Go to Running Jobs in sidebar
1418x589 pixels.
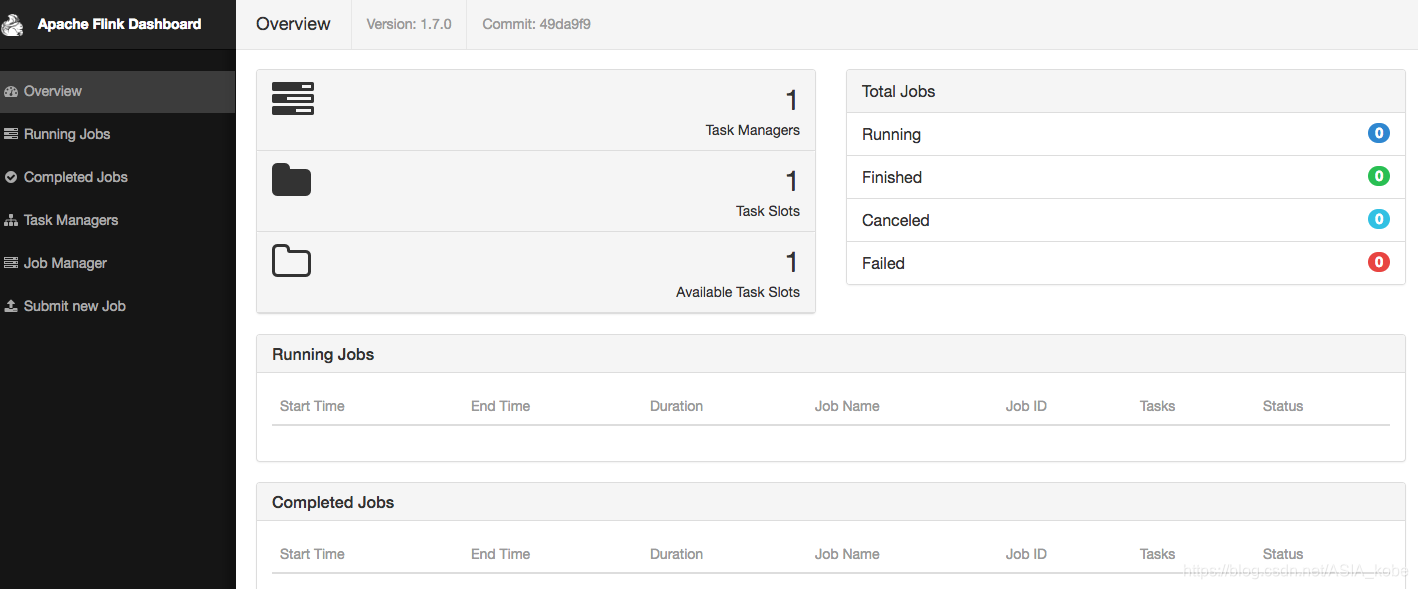pyautogui.click(x=117, y=134)
